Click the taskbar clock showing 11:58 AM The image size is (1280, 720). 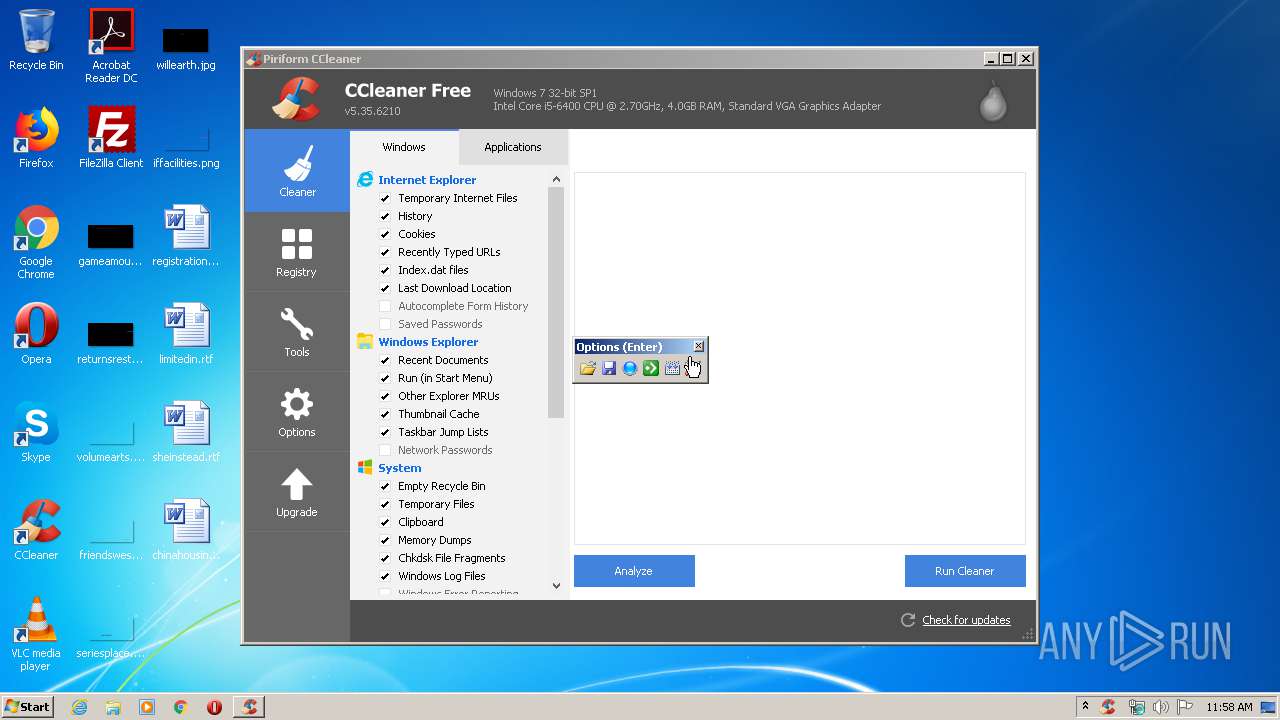(1229, 707)
